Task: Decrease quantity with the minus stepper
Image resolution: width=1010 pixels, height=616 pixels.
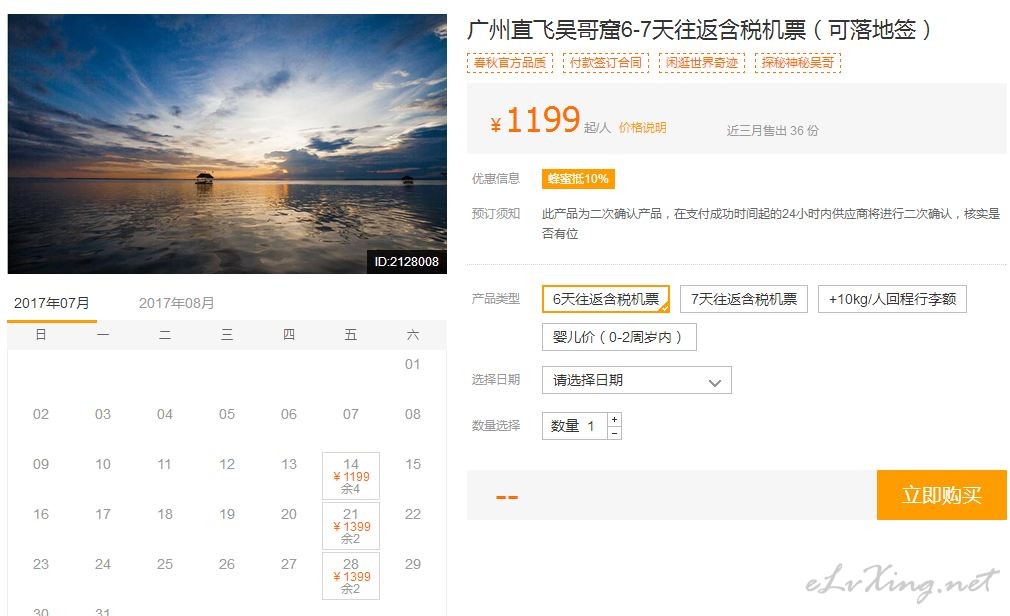Action: (x=615, y=433)
